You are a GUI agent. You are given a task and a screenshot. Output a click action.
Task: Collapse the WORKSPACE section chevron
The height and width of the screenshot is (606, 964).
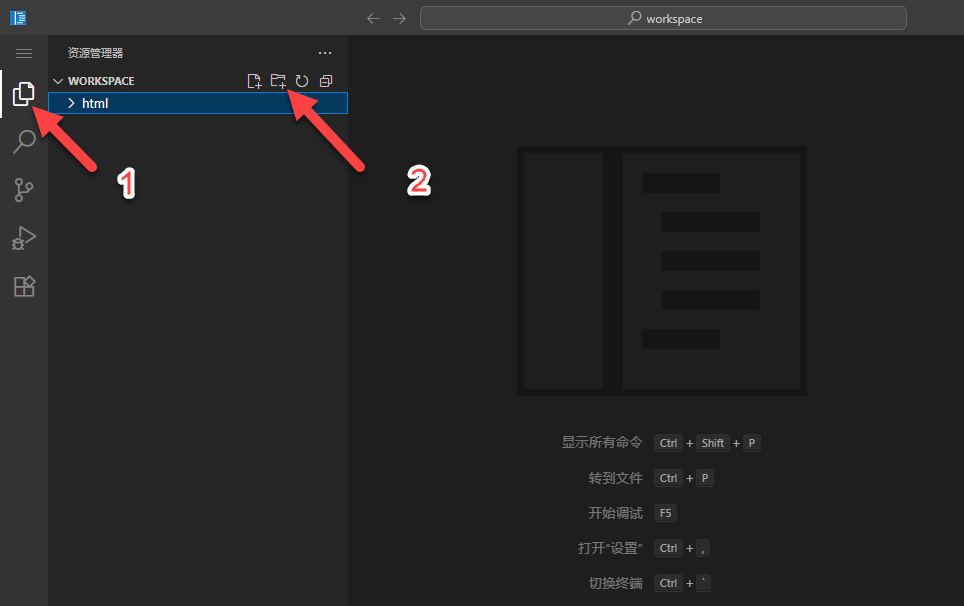tap(58, 81)
